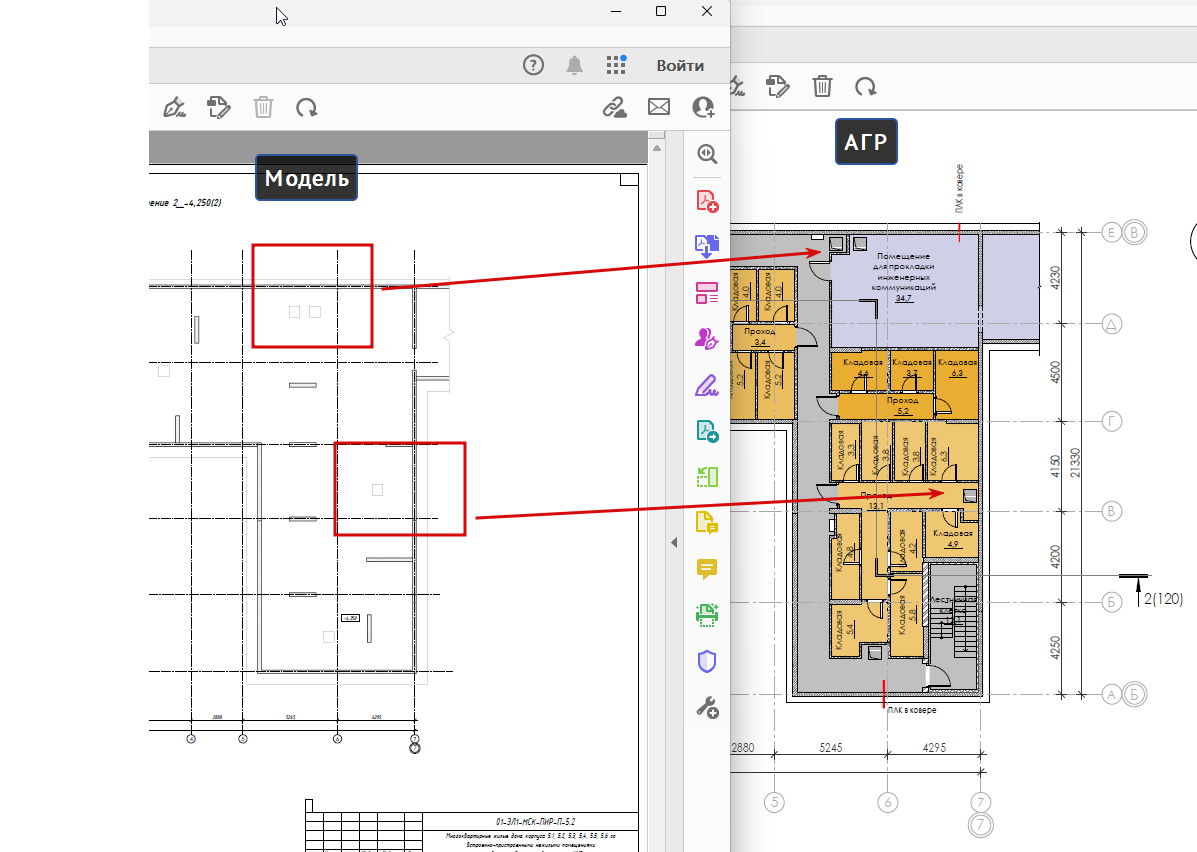The image size is (1197, 852).
Task: Share the document link with cloud icon
Action: [x=615, y=107]
